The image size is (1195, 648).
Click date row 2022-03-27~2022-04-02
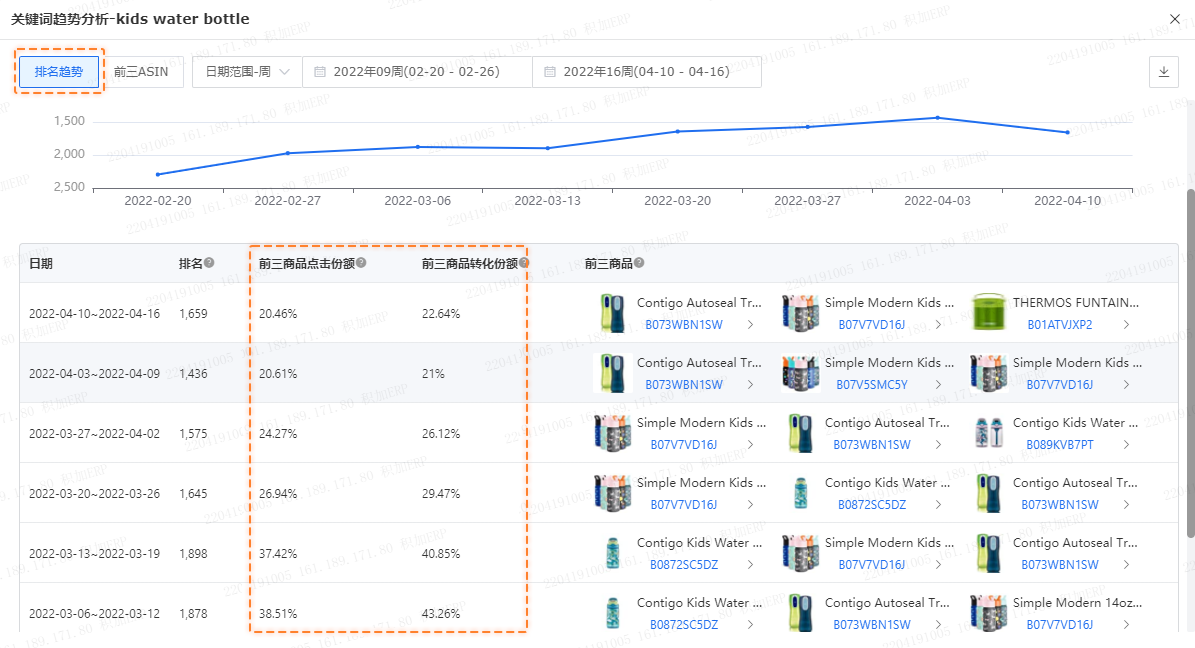coord(95,434)
